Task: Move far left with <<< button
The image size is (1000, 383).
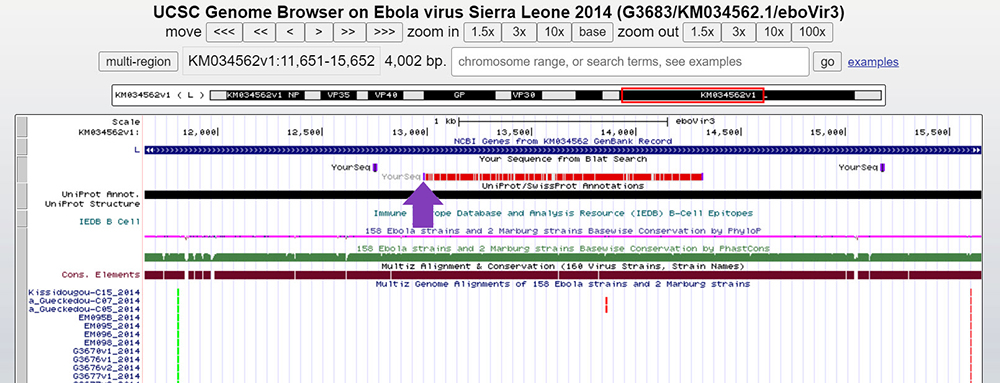Action: pyautogui.click(x=224, y=33)
